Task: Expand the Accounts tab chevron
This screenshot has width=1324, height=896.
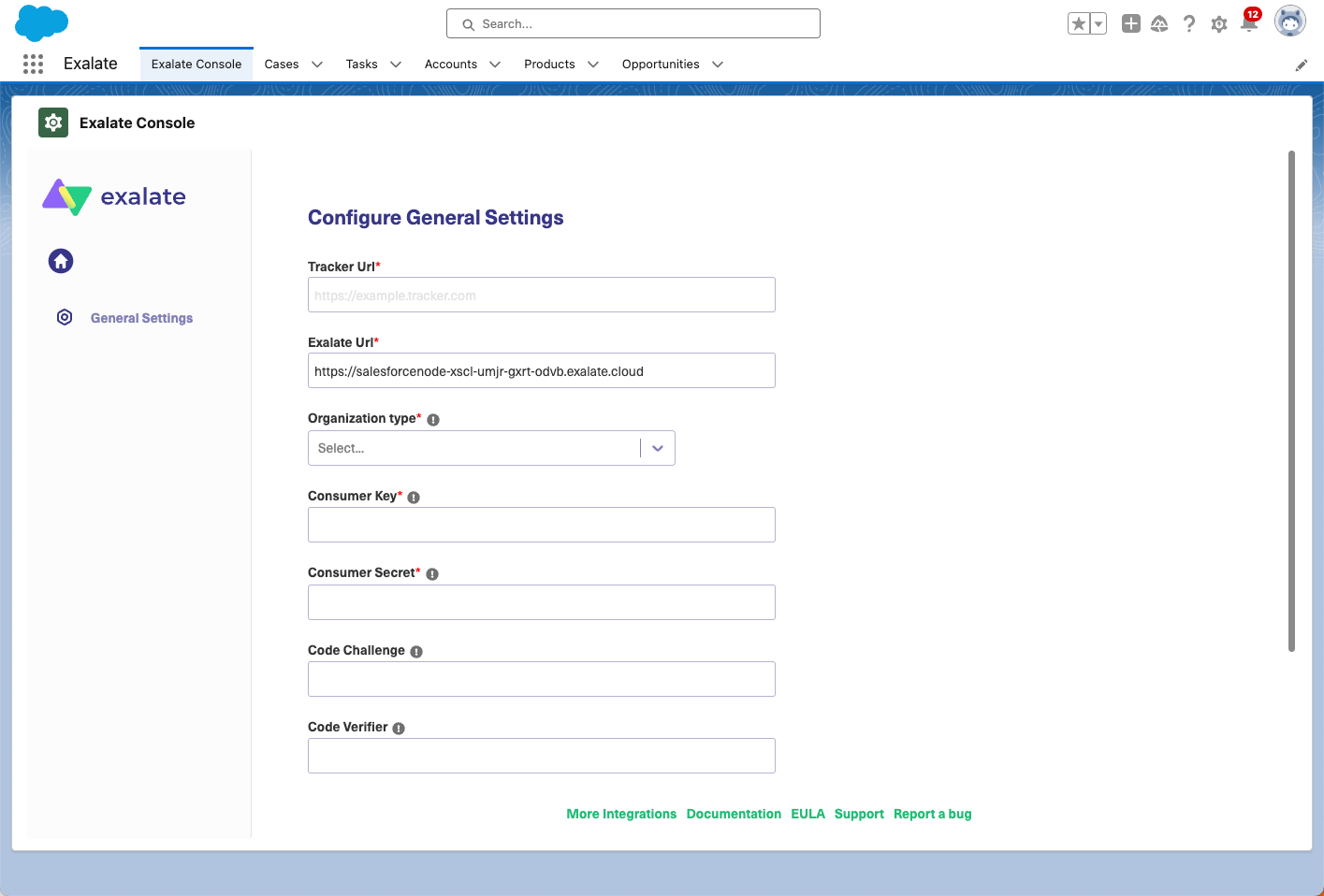Action: click(495, 65)
